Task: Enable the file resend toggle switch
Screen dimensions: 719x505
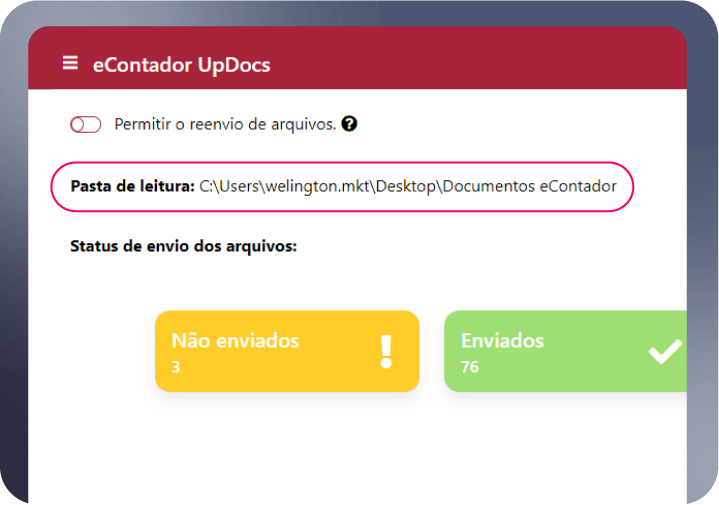Action: pos(86,125)
